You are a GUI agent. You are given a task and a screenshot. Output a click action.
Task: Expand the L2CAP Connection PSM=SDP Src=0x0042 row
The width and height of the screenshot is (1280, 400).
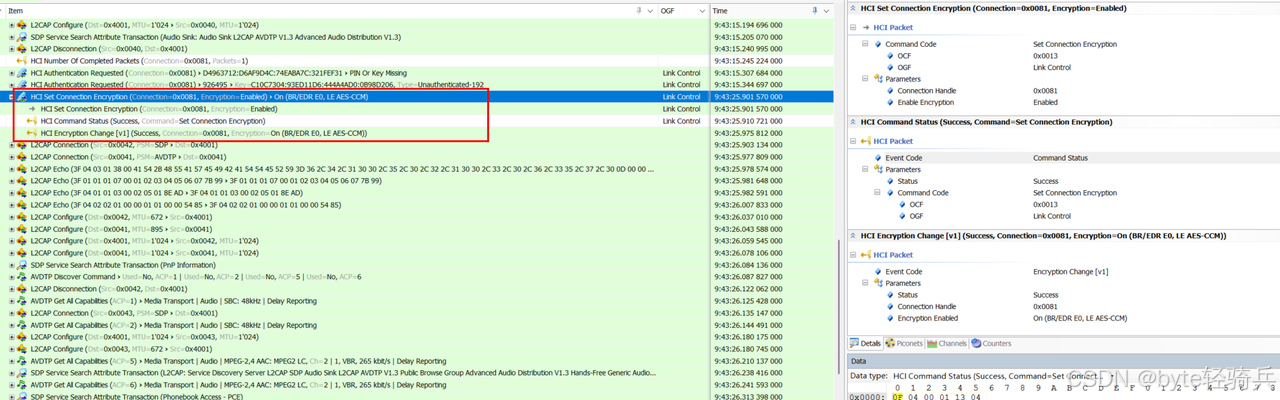pos(12,145)
